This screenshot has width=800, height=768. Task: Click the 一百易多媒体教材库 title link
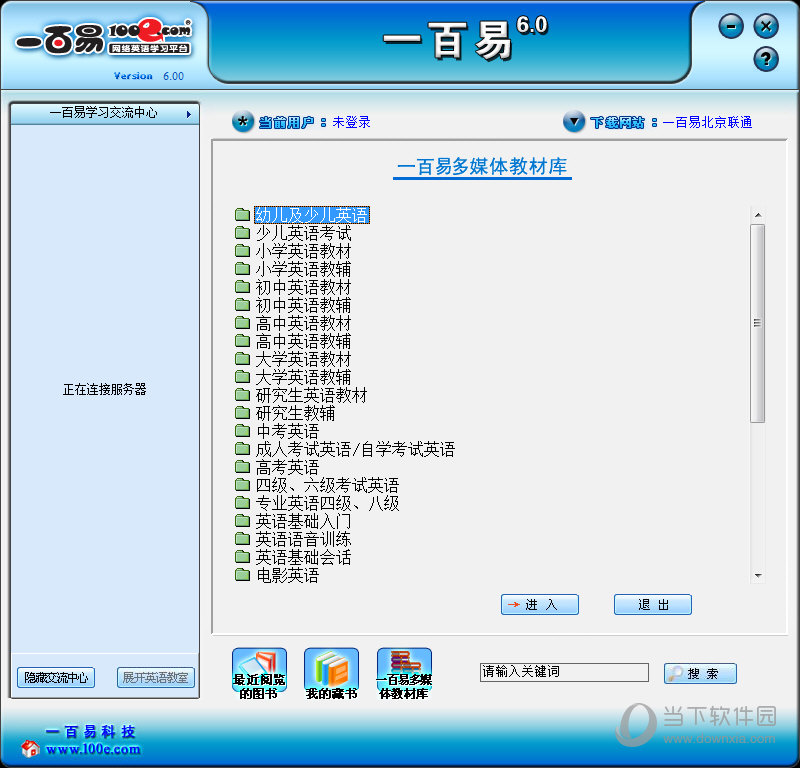(482, 167)
